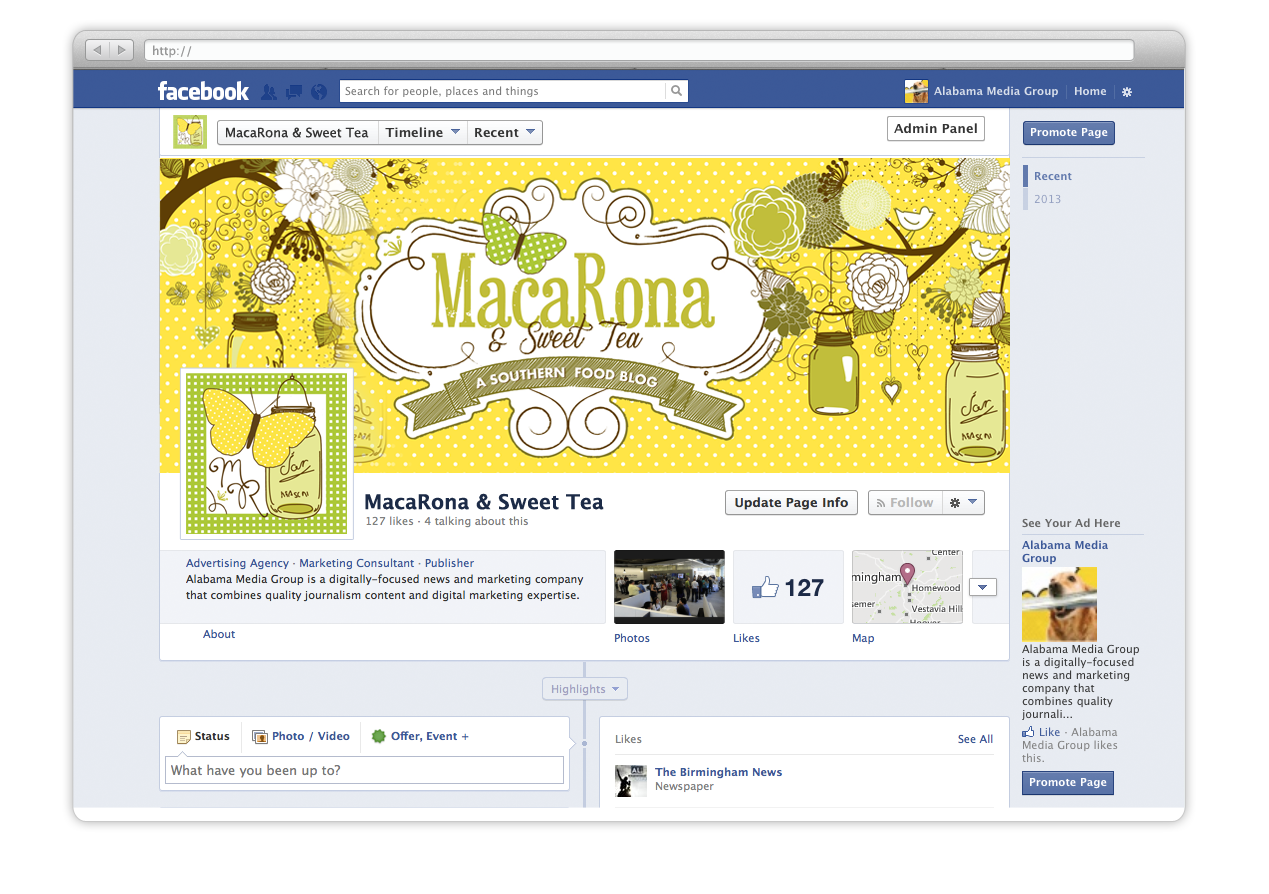Screen dimensions: 1269x894
Task: Open friend requests icon
Action: [268, 92]
